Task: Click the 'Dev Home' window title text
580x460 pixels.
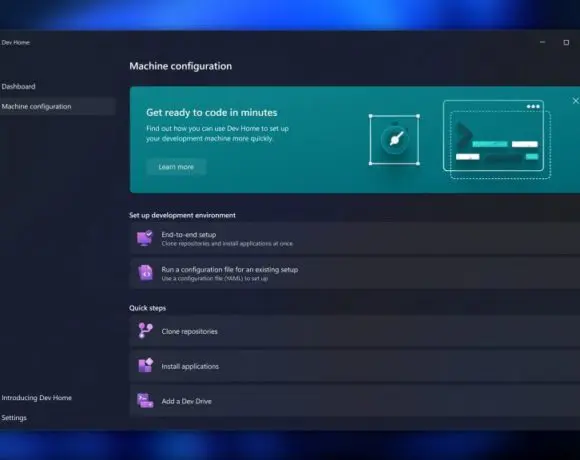Action: click(16, 43)
